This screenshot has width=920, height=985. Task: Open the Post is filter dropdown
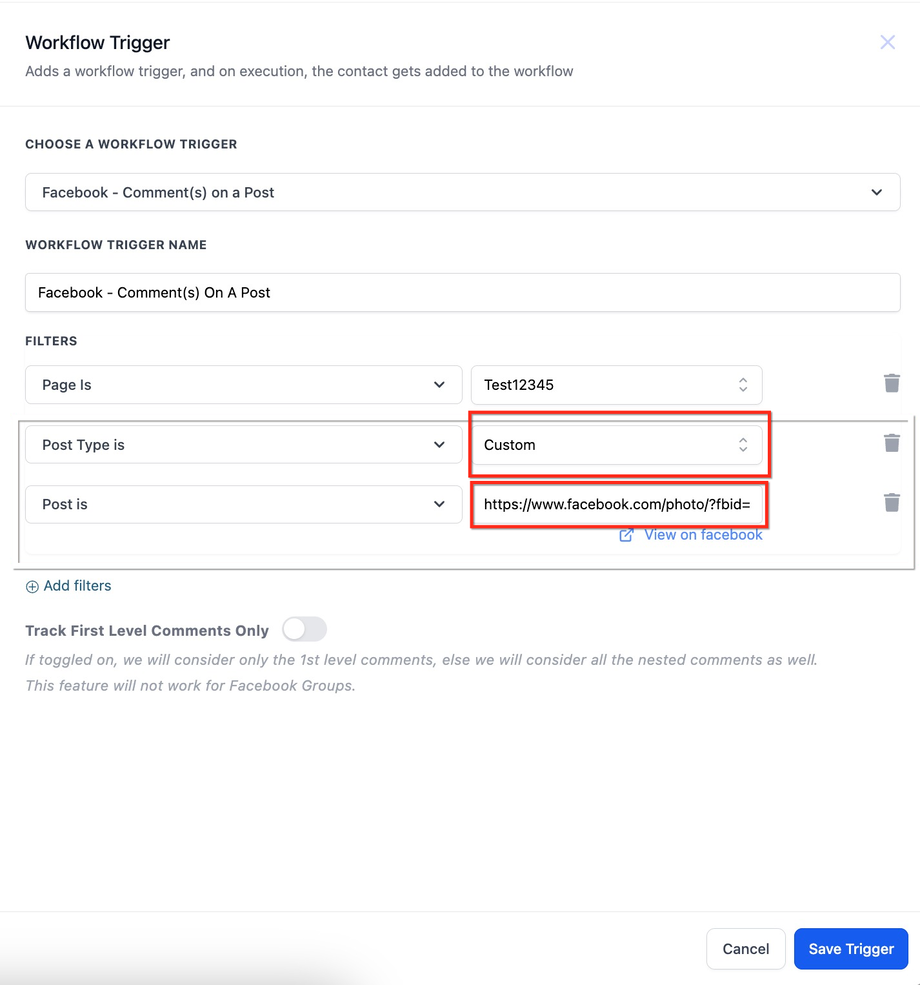click(x=244, y=504)
